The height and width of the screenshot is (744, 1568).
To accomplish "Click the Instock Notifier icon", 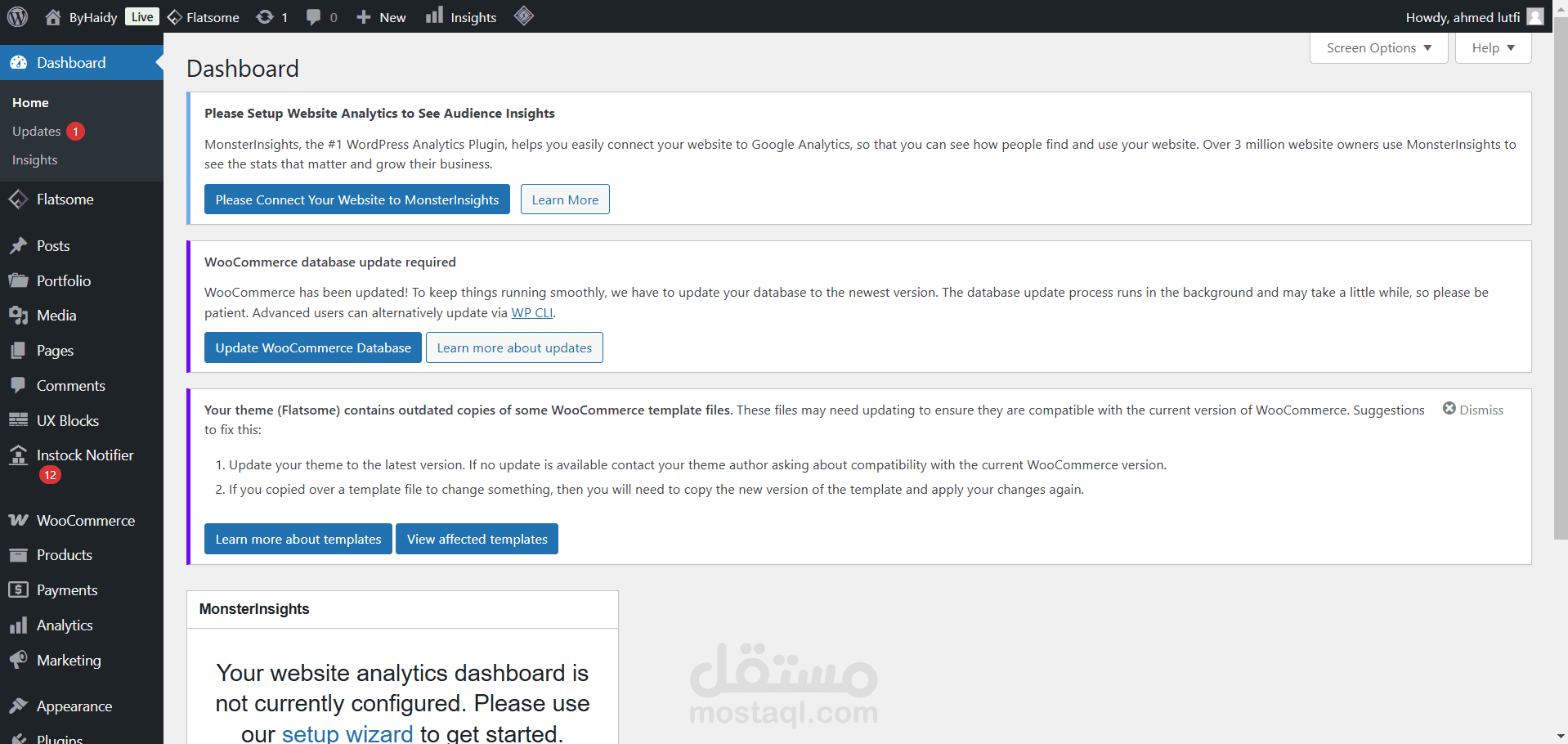I will tap(19, 455).
